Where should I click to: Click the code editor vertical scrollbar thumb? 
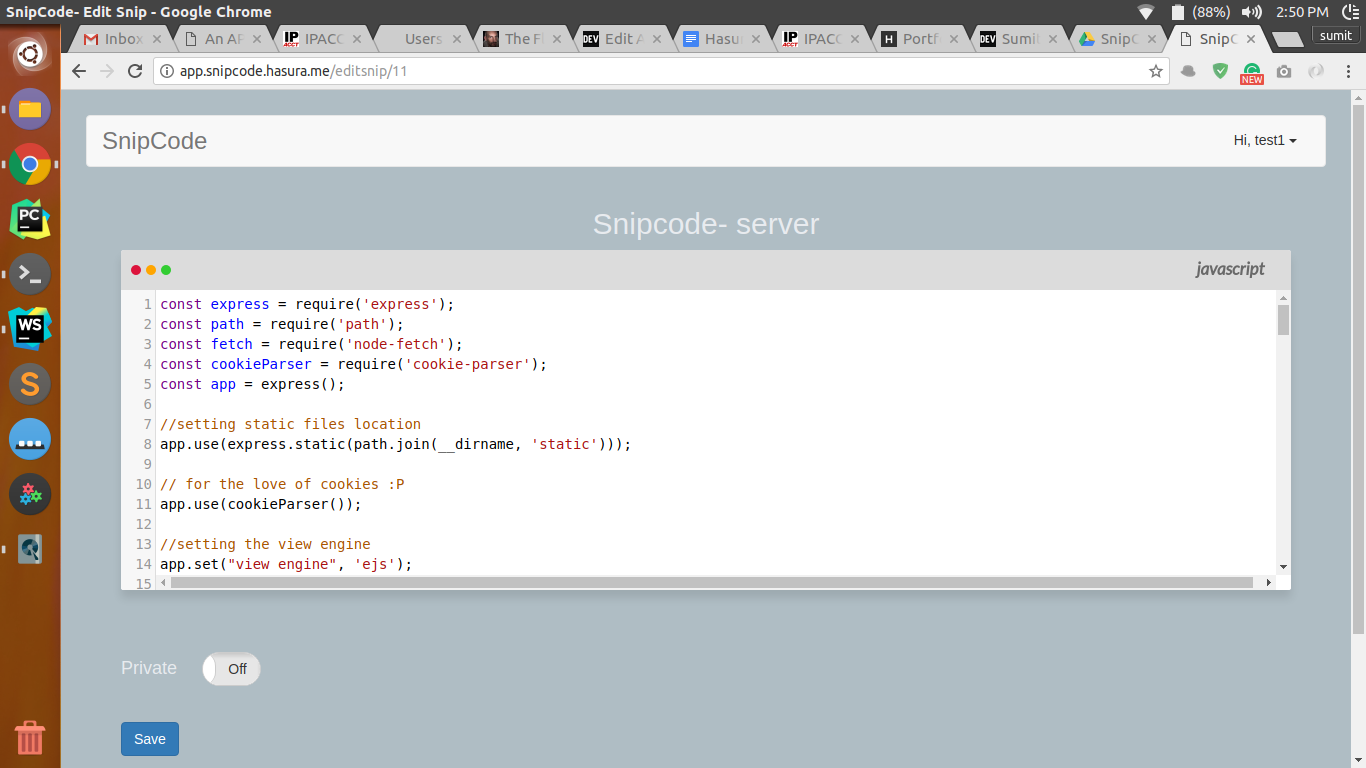coord(1283,320)
